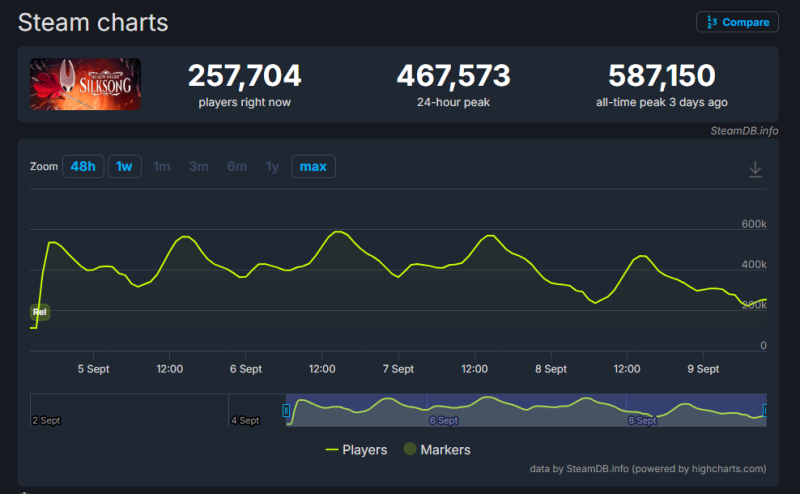Pick the 6m zoom option
800x494 pixels.
coord(236,166)
